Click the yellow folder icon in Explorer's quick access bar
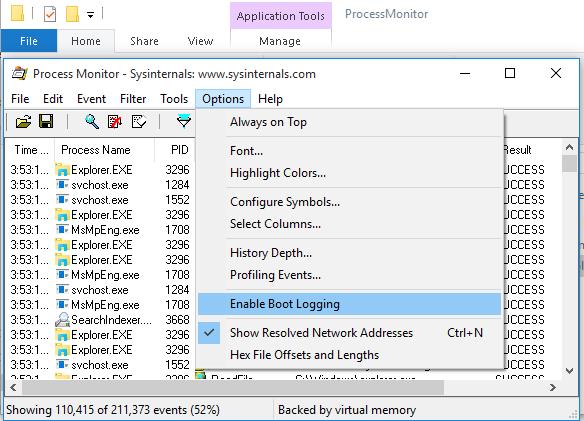This screenshot has width=584, height=421. [x=18, y=13]
